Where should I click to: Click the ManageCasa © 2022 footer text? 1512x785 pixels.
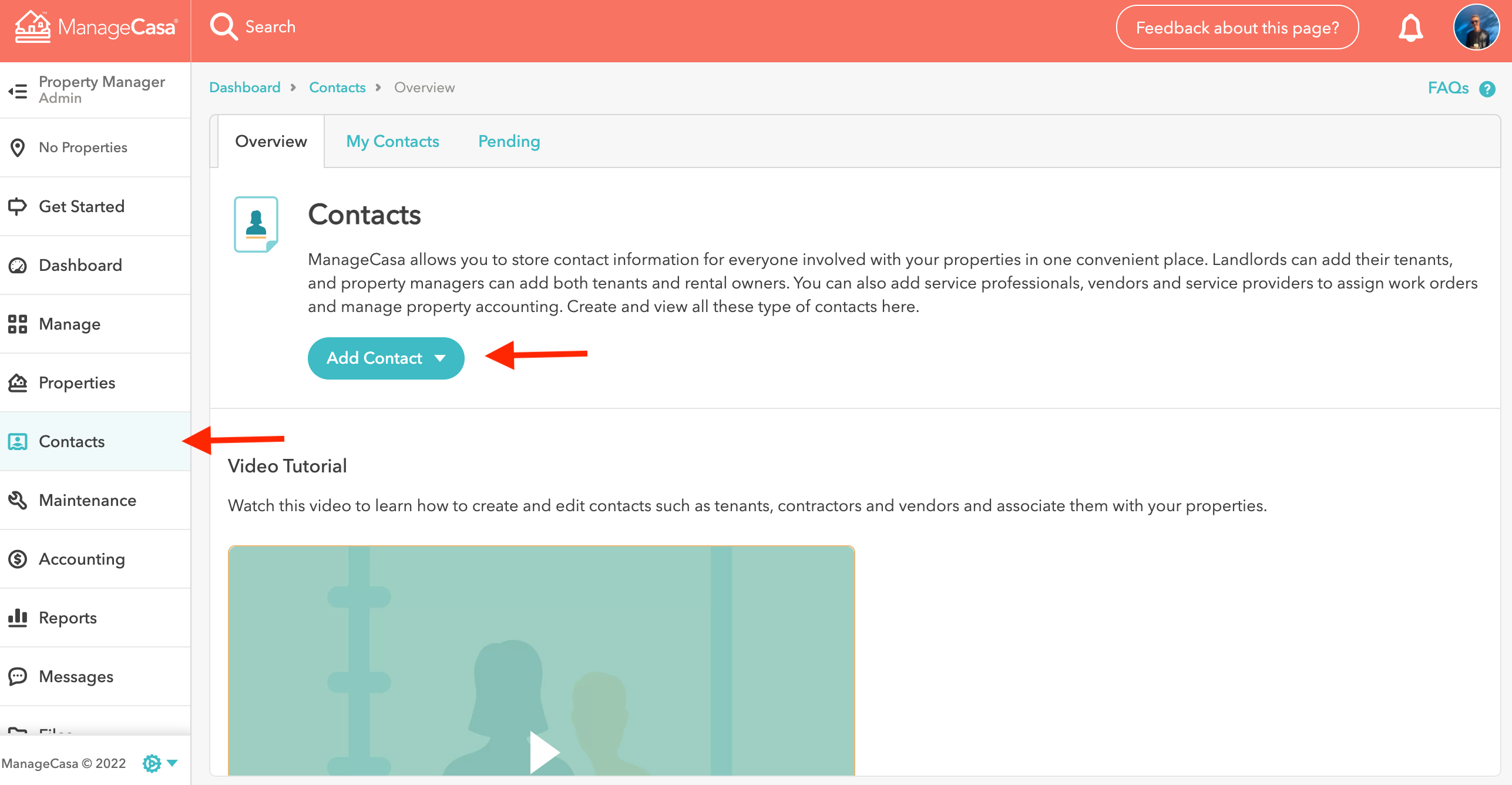click(x=63, y=763)
